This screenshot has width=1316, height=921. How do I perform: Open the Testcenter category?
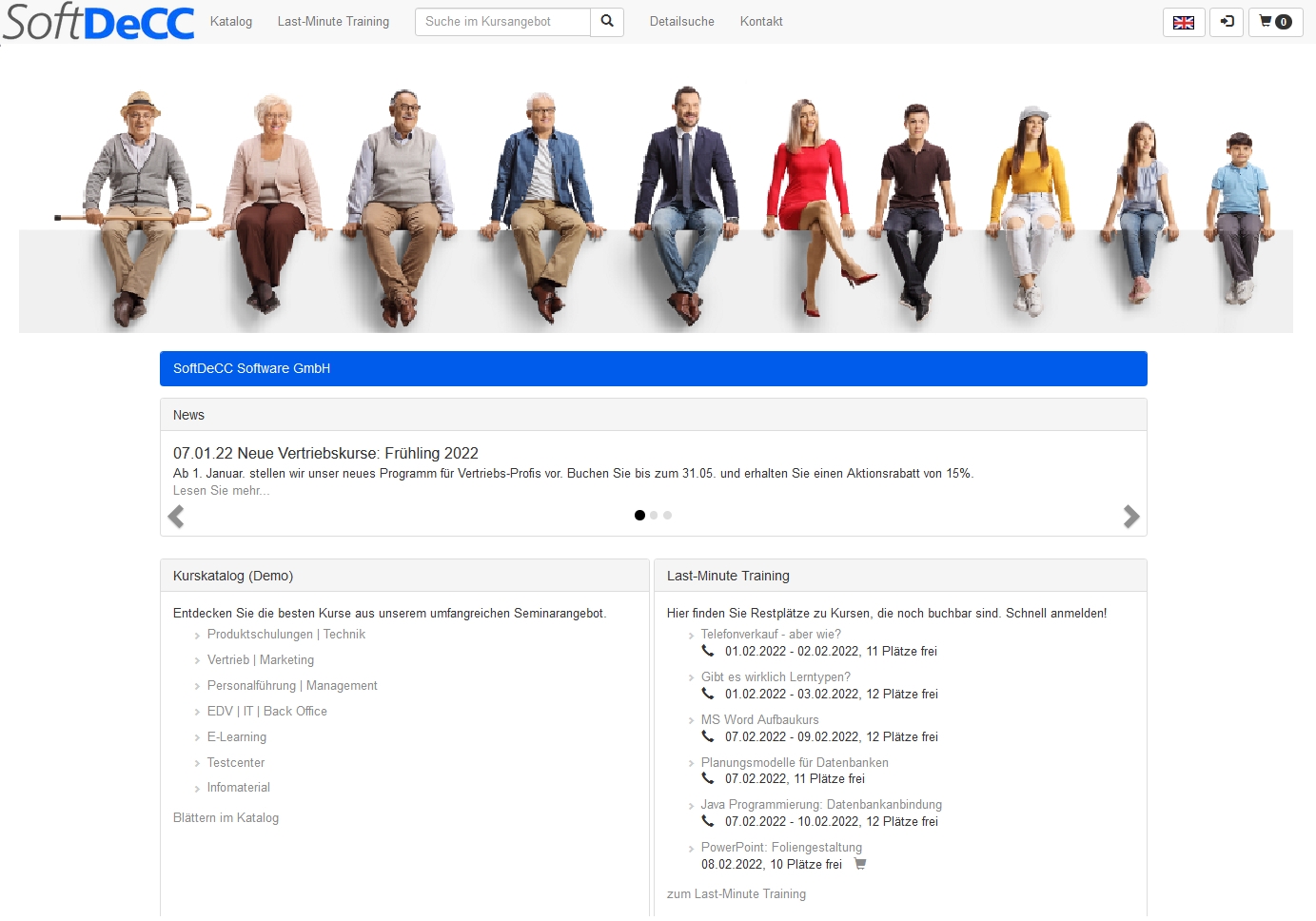coord(236,763)
